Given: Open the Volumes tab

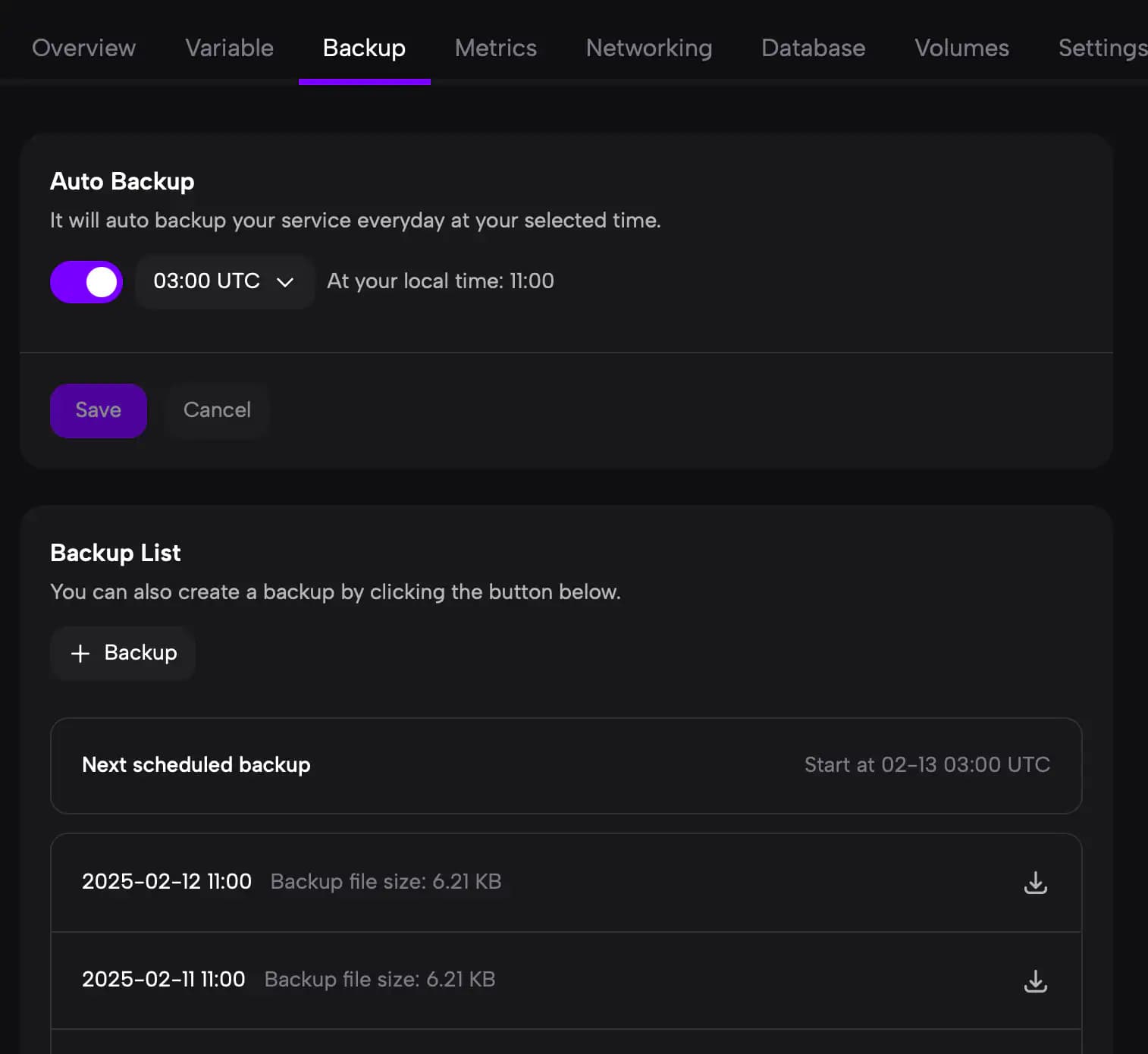Looking at the screenshot, I should pyautogui.click(x=961, y=48).
